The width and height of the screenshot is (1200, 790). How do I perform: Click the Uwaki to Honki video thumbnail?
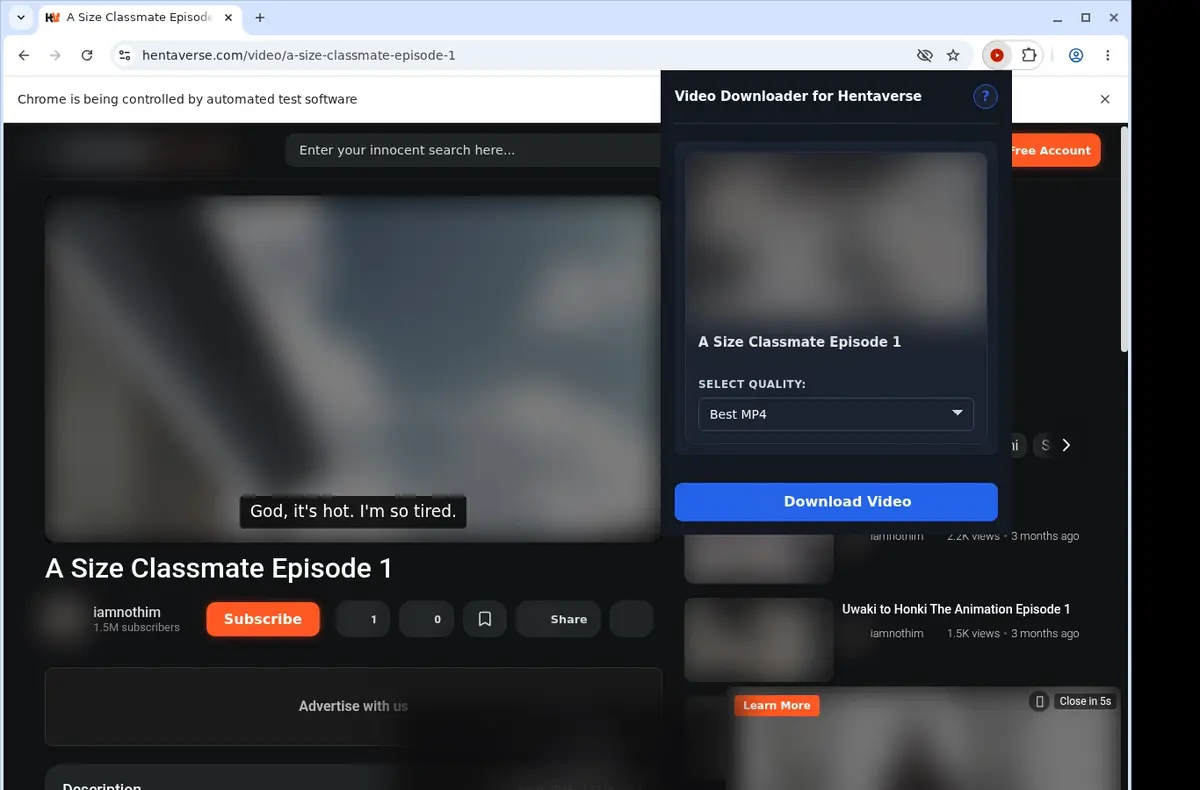[759, 640]
